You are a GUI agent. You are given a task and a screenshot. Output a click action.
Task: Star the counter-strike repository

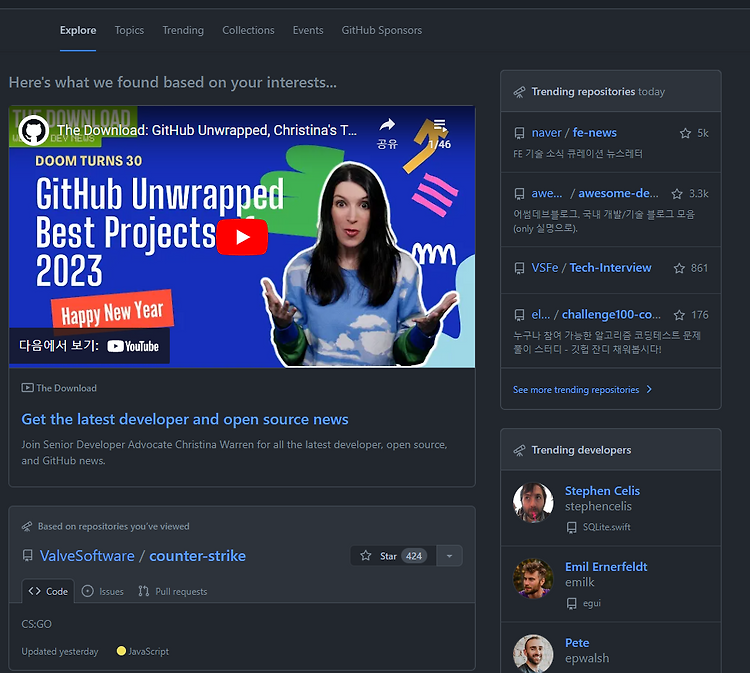(x=393, y=556)
